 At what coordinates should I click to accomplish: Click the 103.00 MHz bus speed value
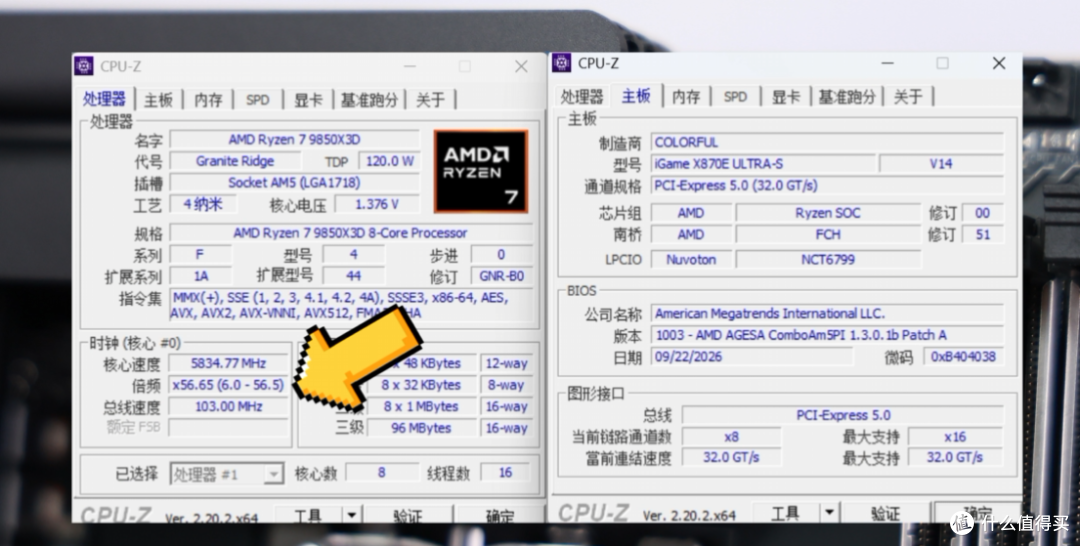[x=229, y=406]
